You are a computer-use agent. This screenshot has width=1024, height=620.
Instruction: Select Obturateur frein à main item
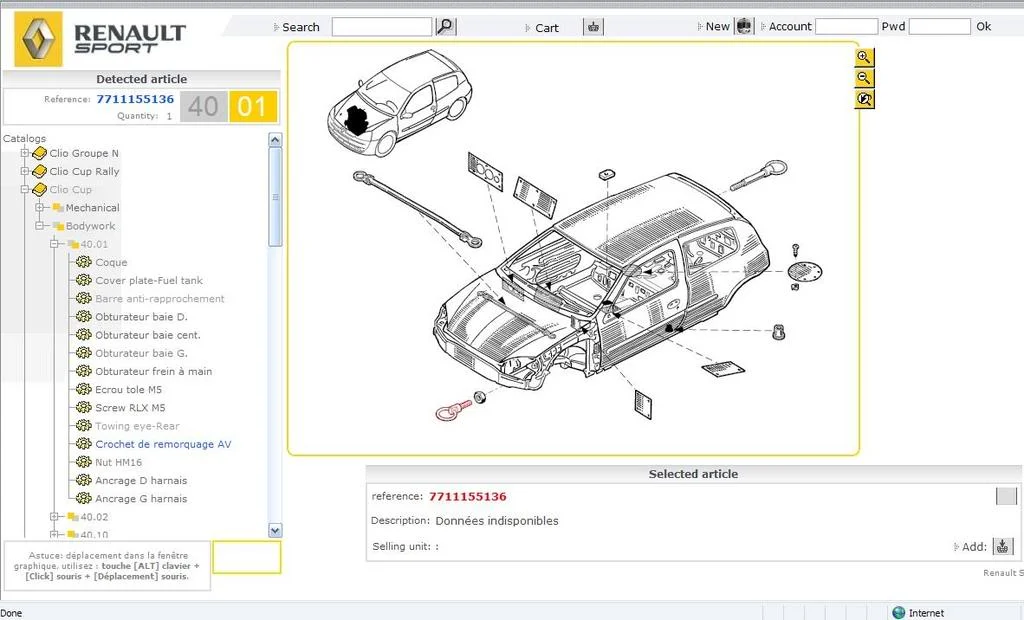pyautogui.click(x=153, y=371)
